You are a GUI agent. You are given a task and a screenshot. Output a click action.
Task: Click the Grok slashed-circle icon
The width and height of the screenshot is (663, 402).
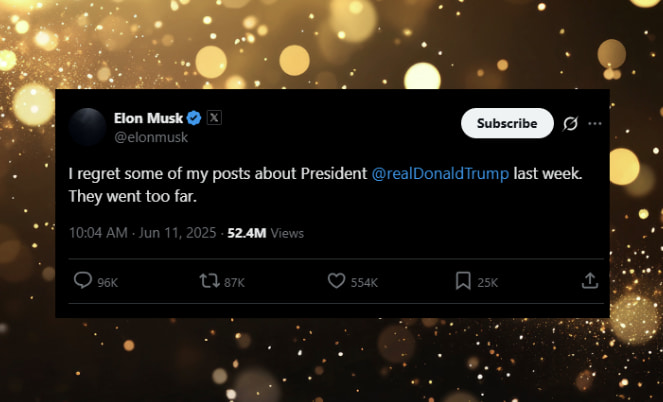click(570, 123)
